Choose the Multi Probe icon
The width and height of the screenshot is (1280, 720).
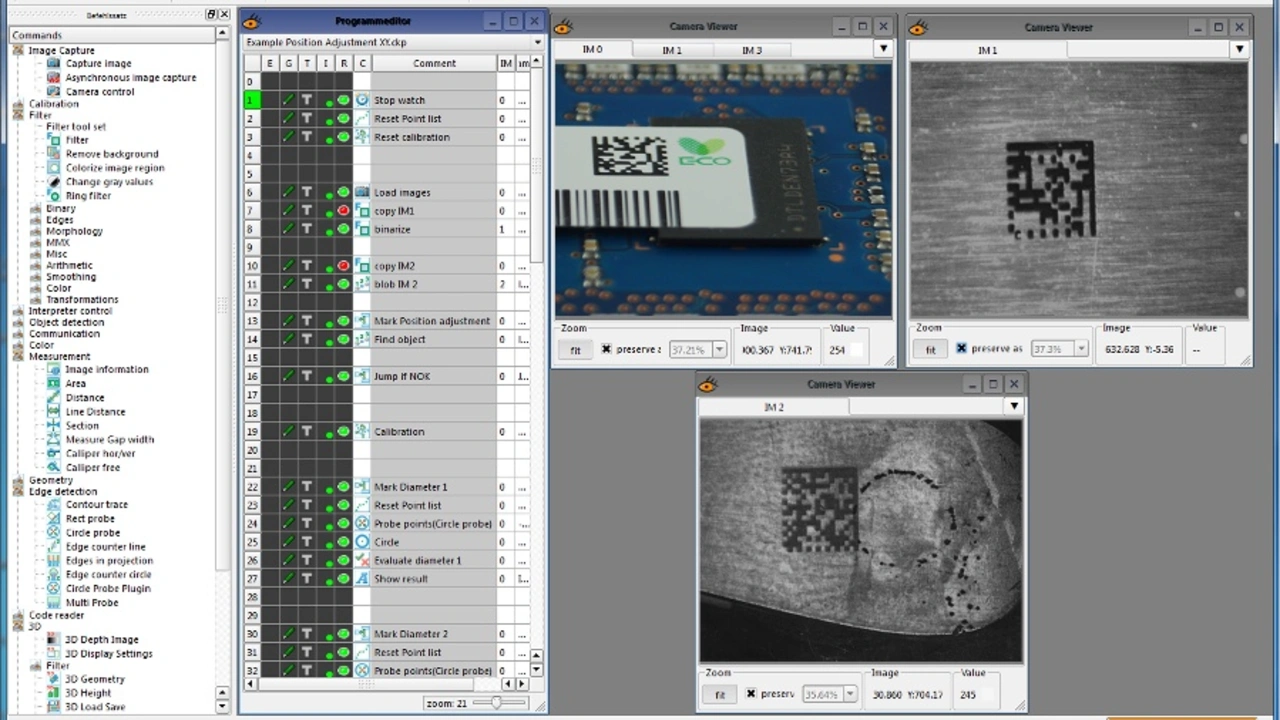(x=54, y=603)
